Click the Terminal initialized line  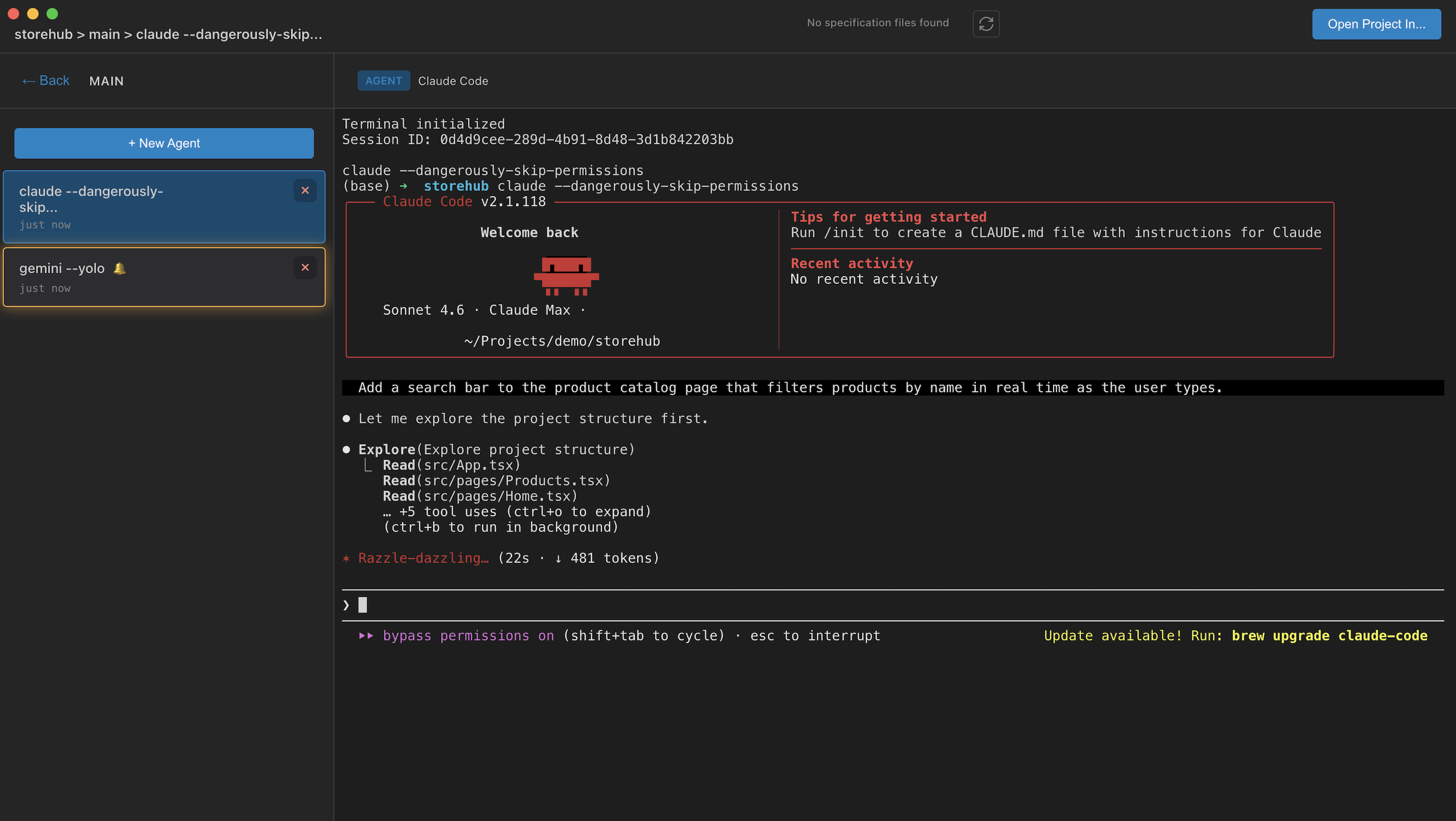(423, 124)
